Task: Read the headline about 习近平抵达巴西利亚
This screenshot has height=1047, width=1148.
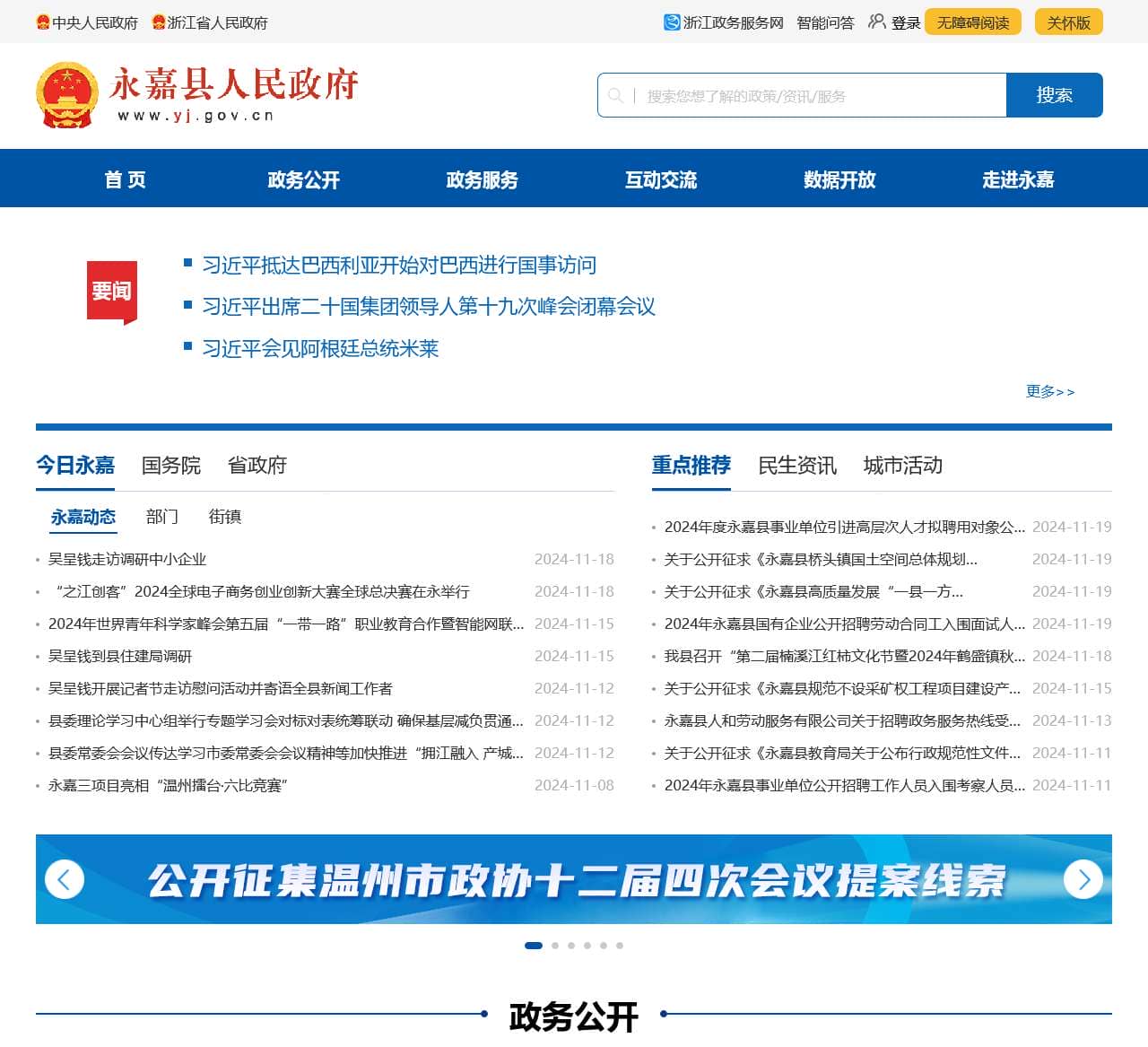Action: (x=400, y=266)
